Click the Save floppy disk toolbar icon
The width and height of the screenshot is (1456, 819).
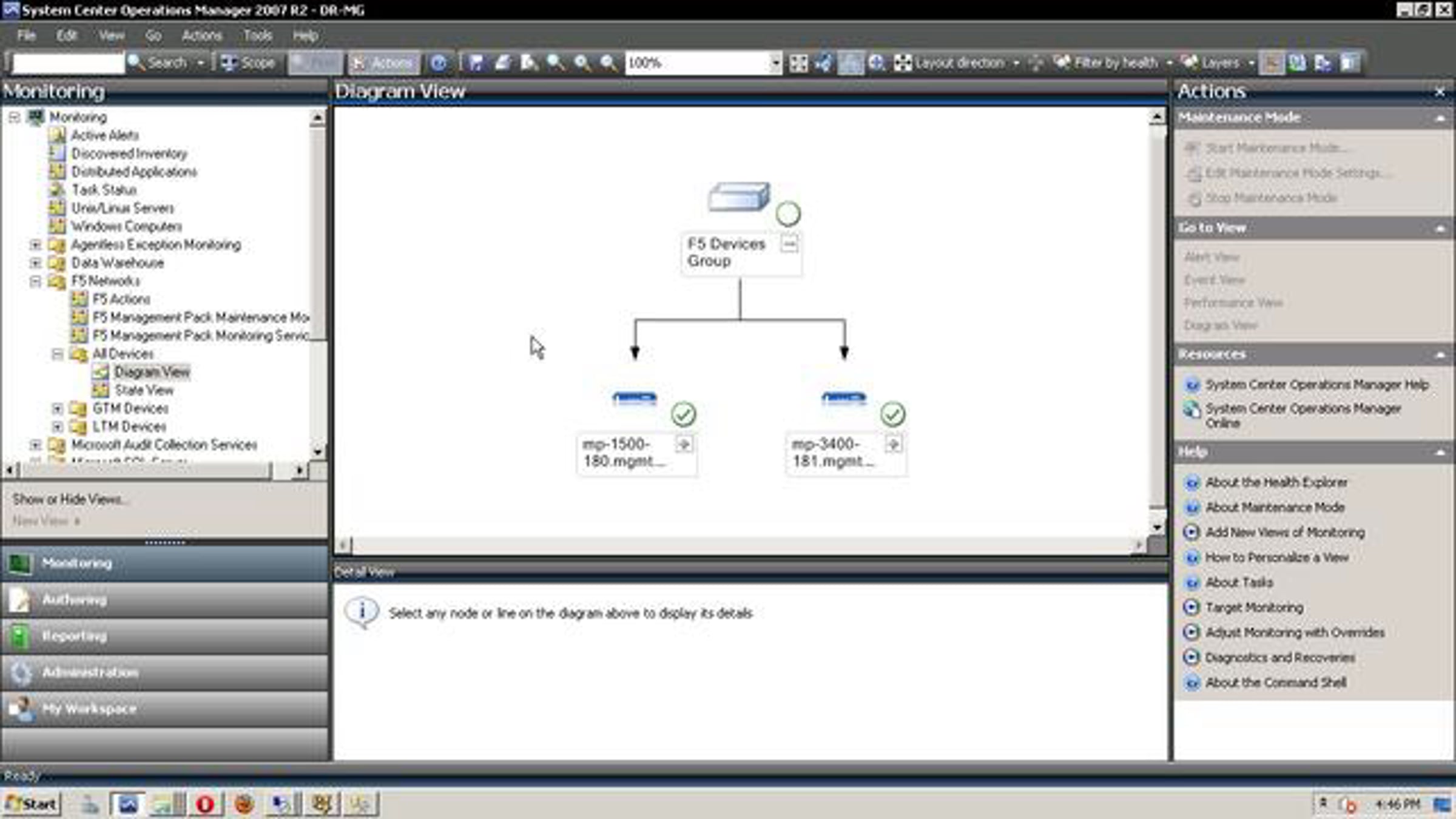point(476,62)
